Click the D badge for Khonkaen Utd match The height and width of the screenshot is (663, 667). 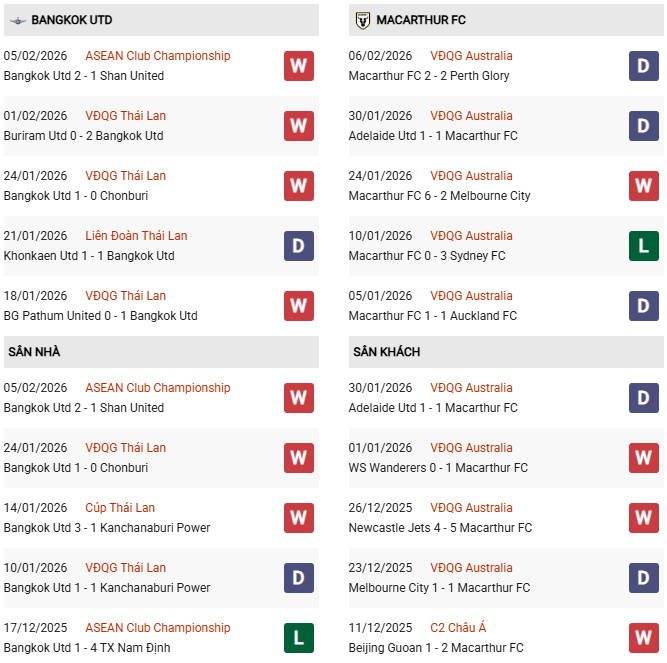298,246
